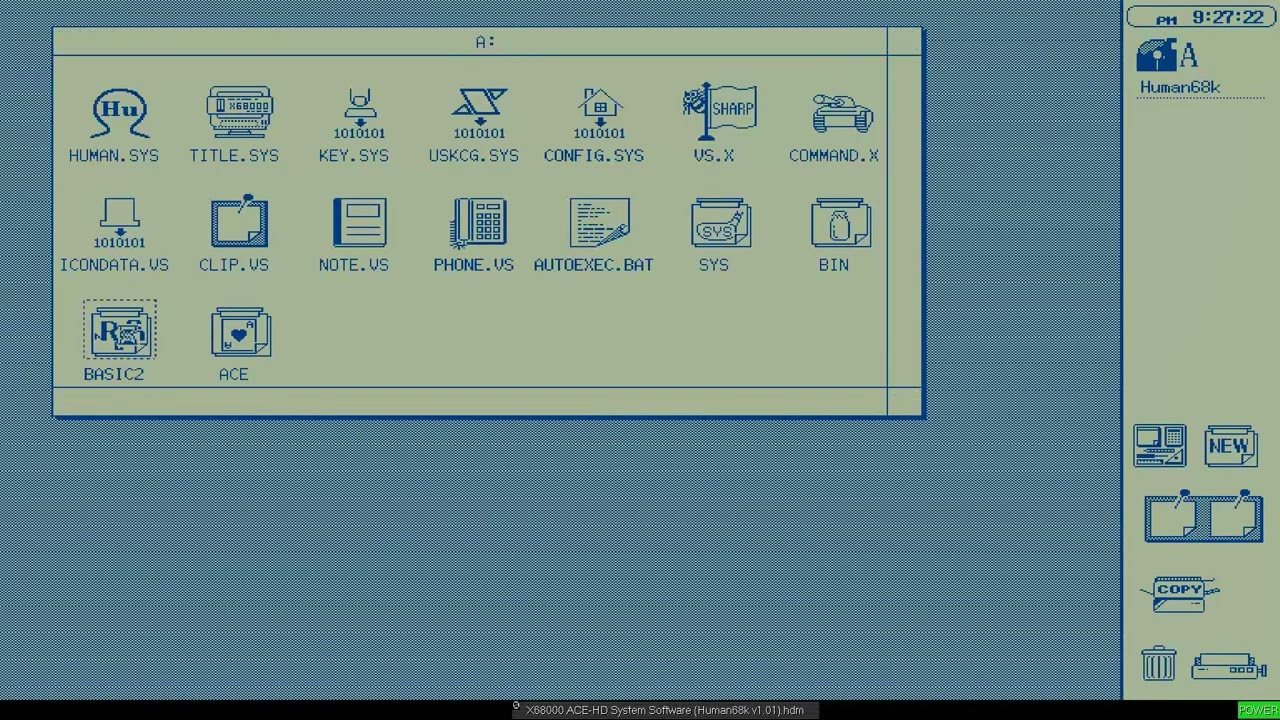Click the A: window's horizontal scrollbar
1280x720 pixels.
point(470,401)
